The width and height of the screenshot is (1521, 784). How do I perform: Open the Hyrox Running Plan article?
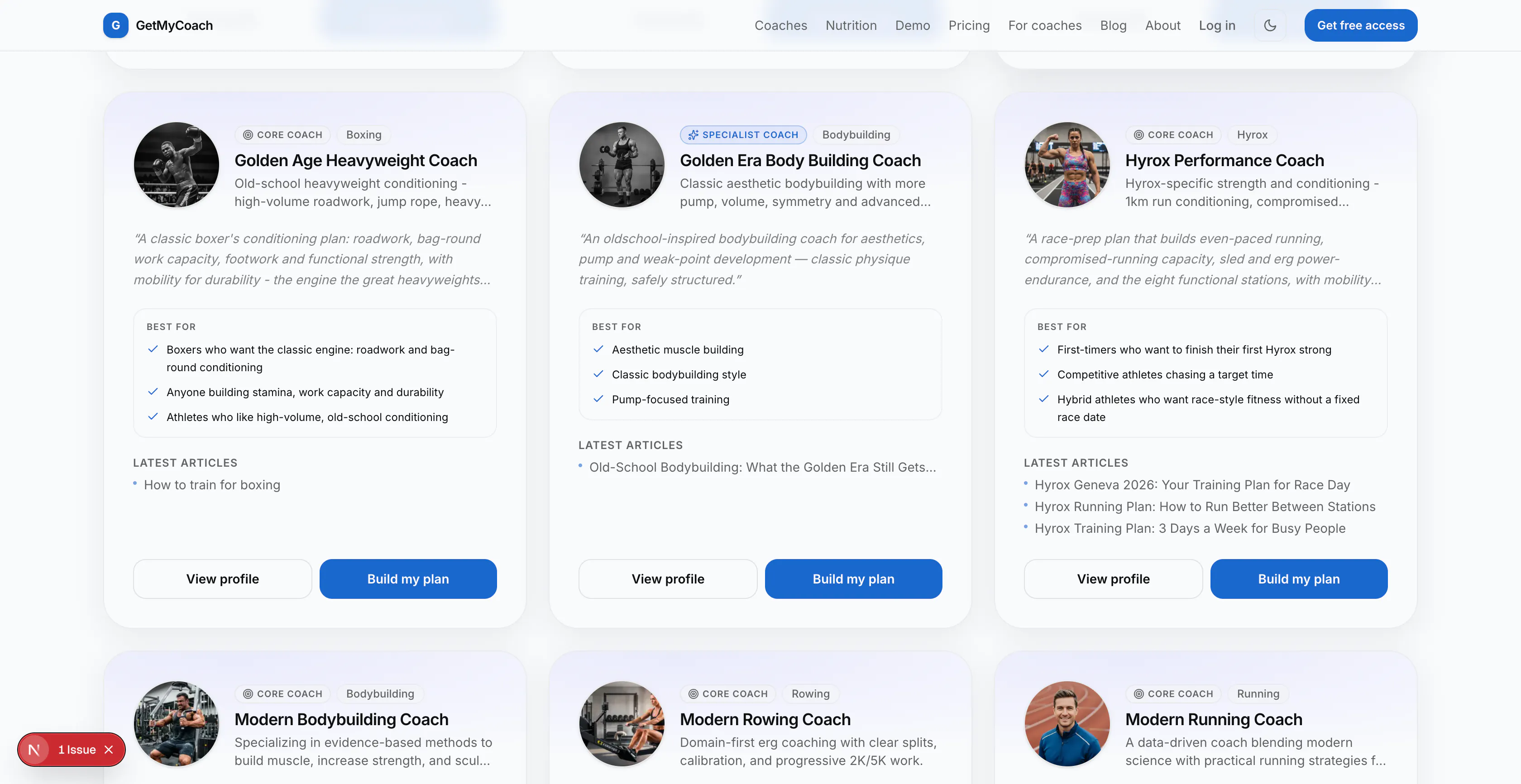click(1205, 507)
